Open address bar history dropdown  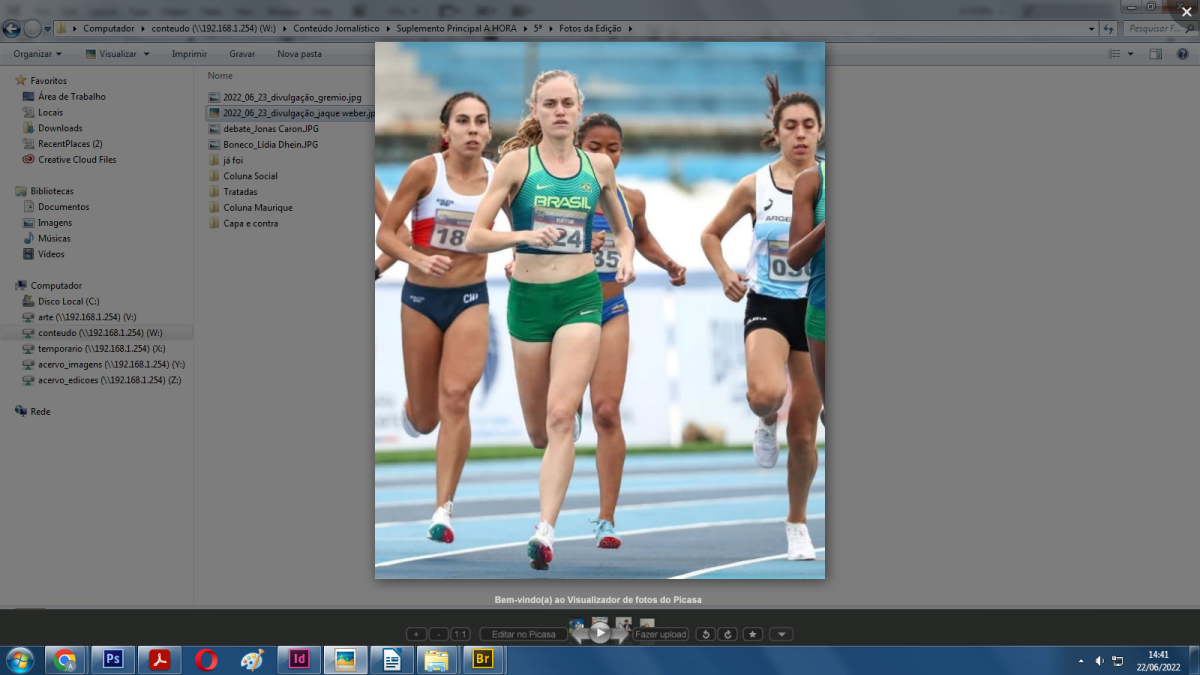point(1091,29)
